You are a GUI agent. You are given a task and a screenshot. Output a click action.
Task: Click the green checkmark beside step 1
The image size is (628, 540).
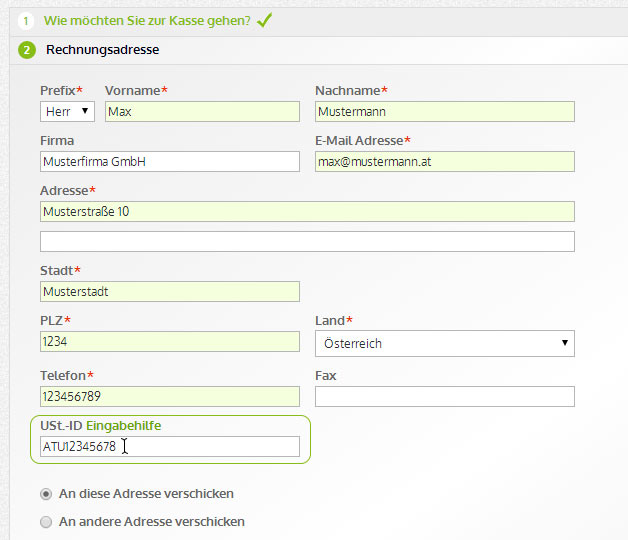pyautogui.click(x=265, y=19)
